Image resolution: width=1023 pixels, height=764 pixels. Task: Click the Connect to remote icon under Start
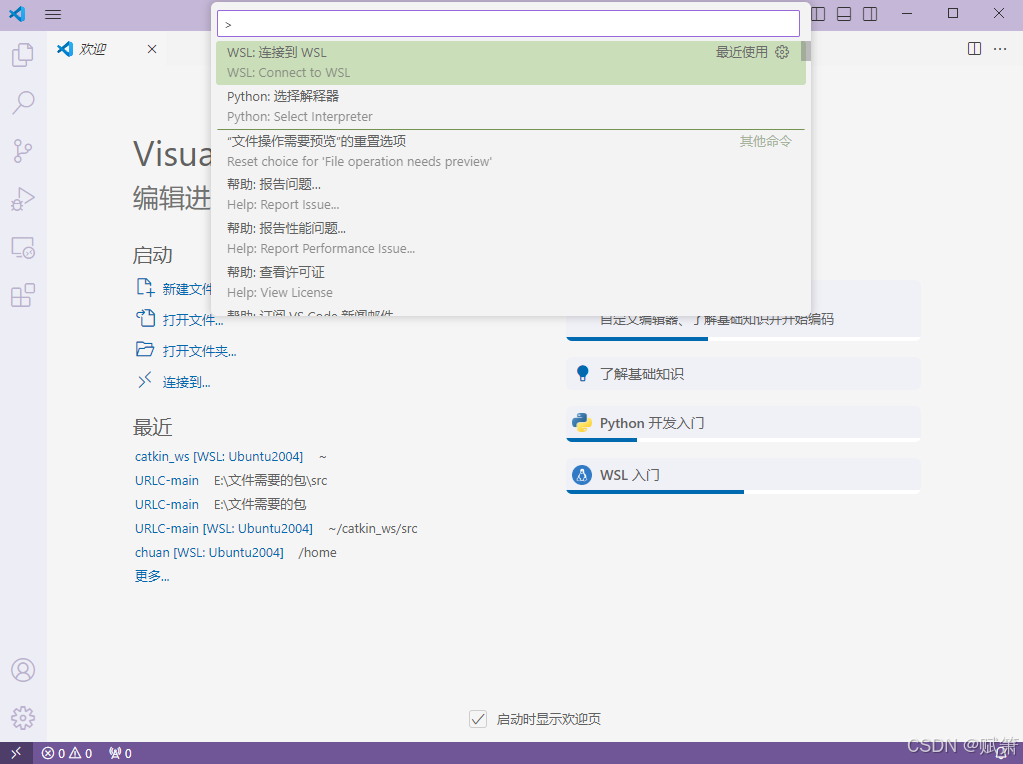point(145,381)
